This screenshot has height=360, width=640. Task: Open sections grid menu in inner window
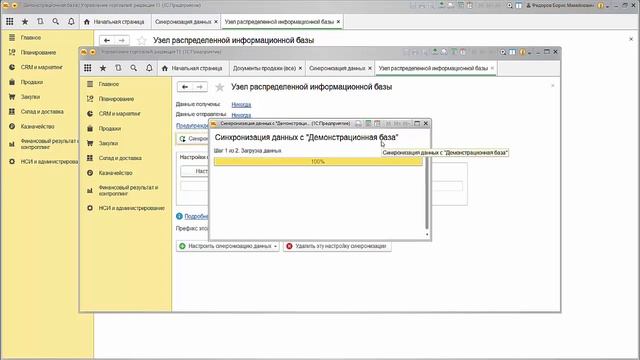[88, 68]
